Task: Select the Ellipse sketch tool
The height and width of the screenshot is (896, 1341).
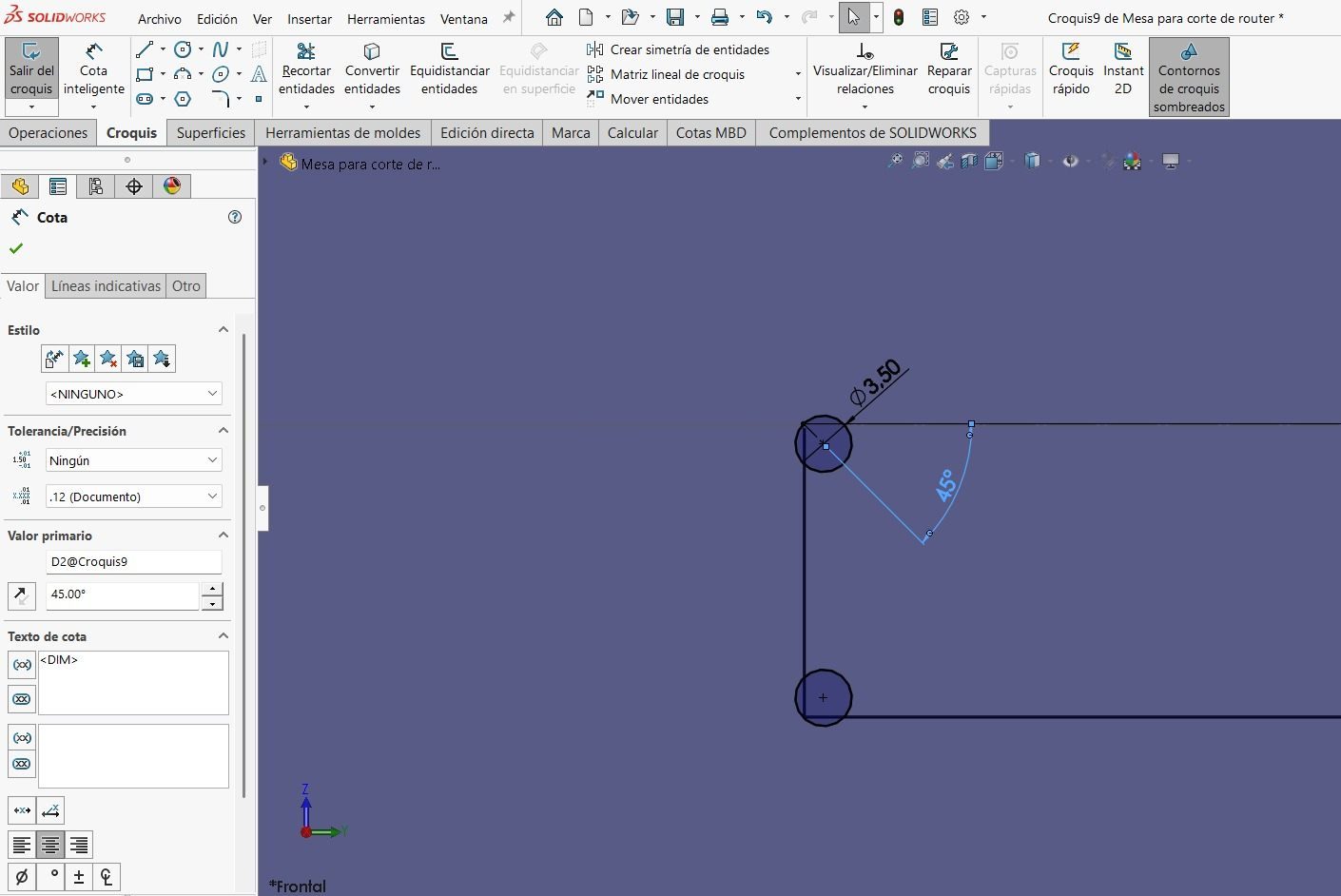Action: [220, 74]
